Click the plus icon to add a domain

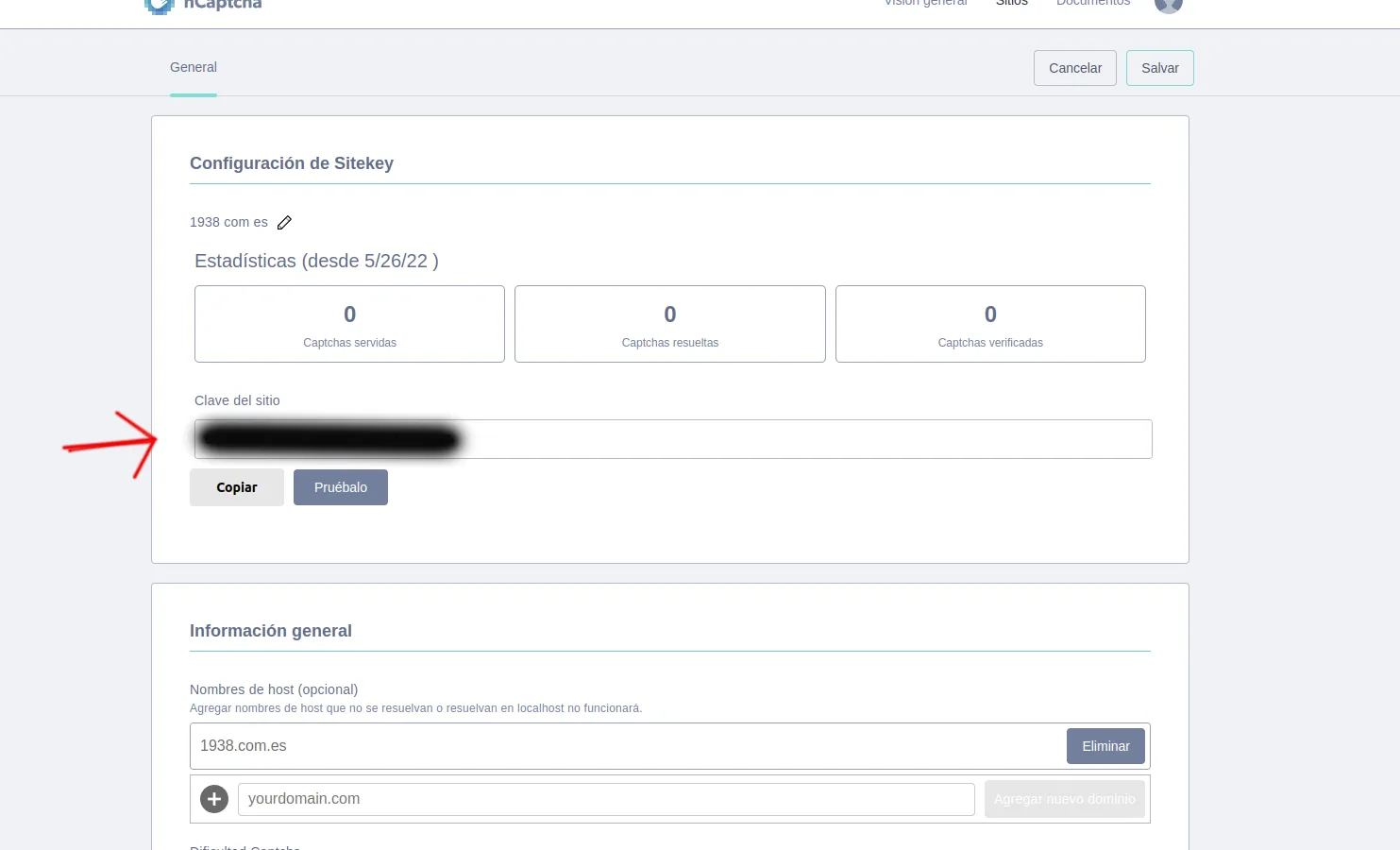point(214,799)
